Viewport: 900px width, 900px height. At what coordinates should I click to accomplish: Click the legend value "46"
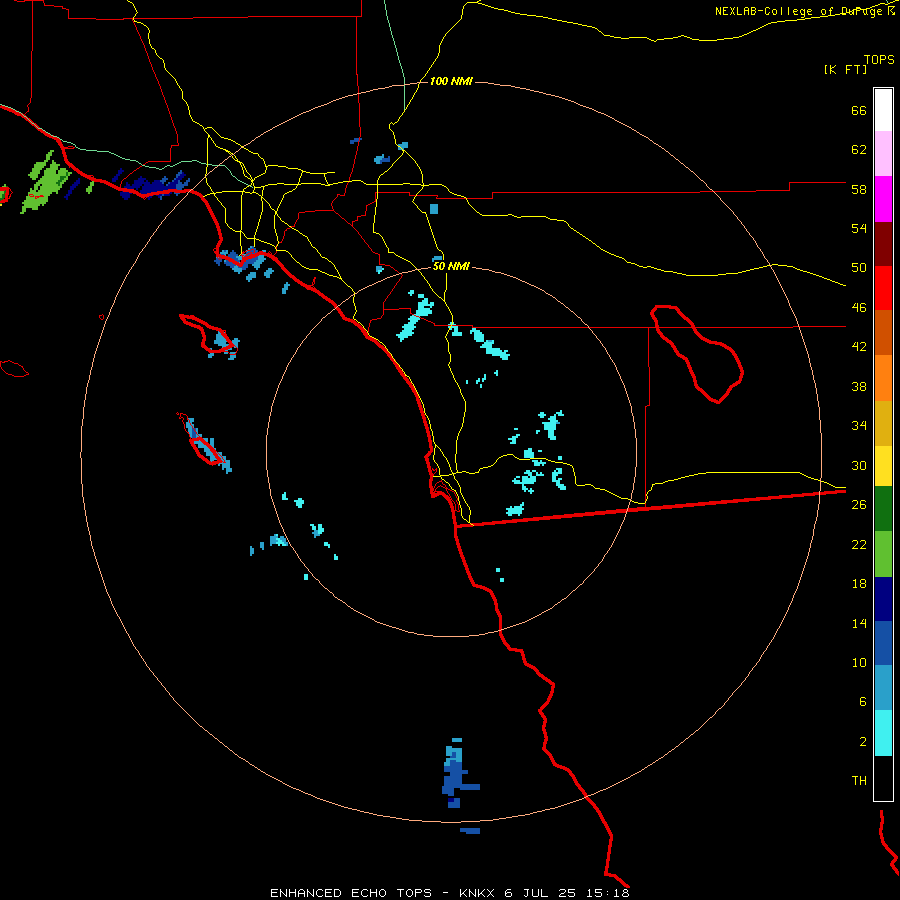point(859,308)
